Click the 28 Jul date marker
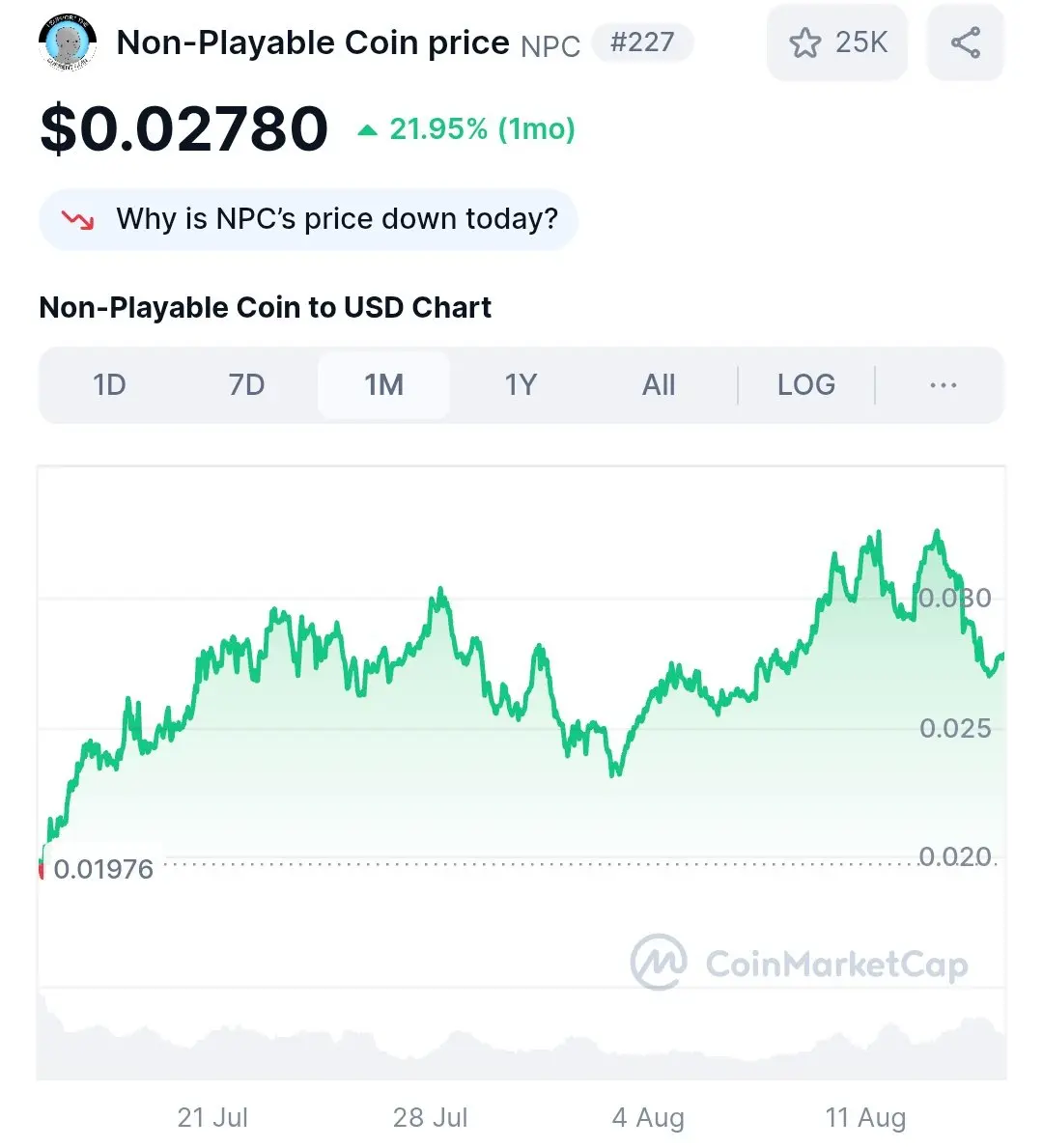Screen dimensions: 1043x1148 (x=430, y=1117)
